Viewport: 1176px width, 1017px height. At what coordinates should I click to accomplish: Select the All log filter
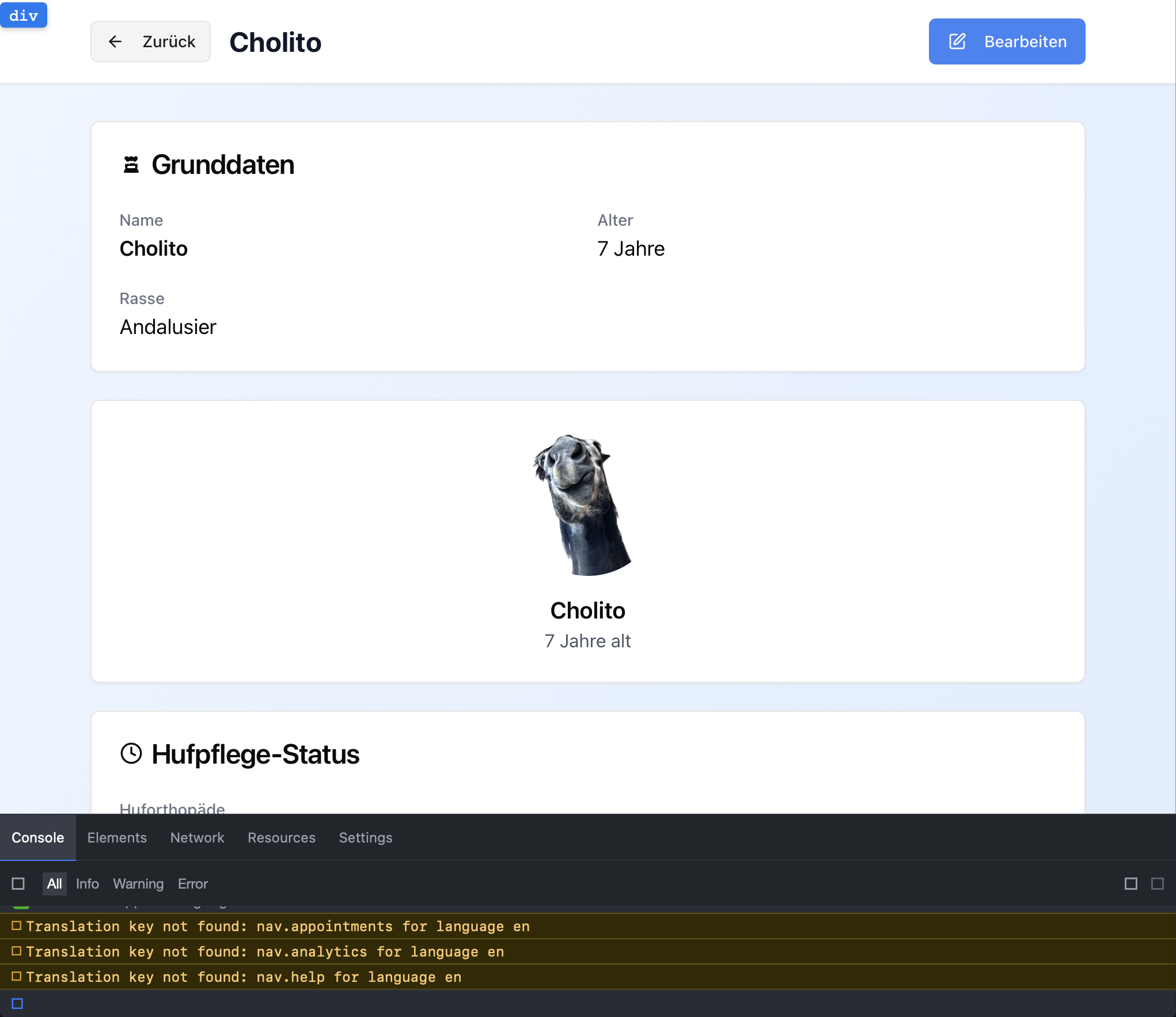click(55, 883)
